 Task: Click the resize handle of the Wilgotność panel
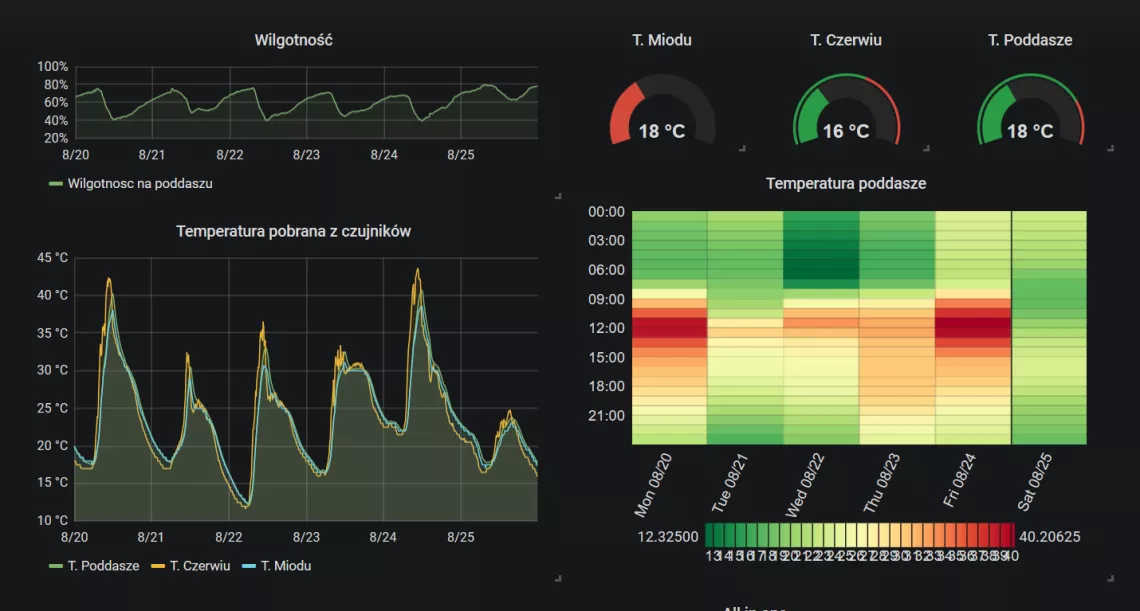557,196
